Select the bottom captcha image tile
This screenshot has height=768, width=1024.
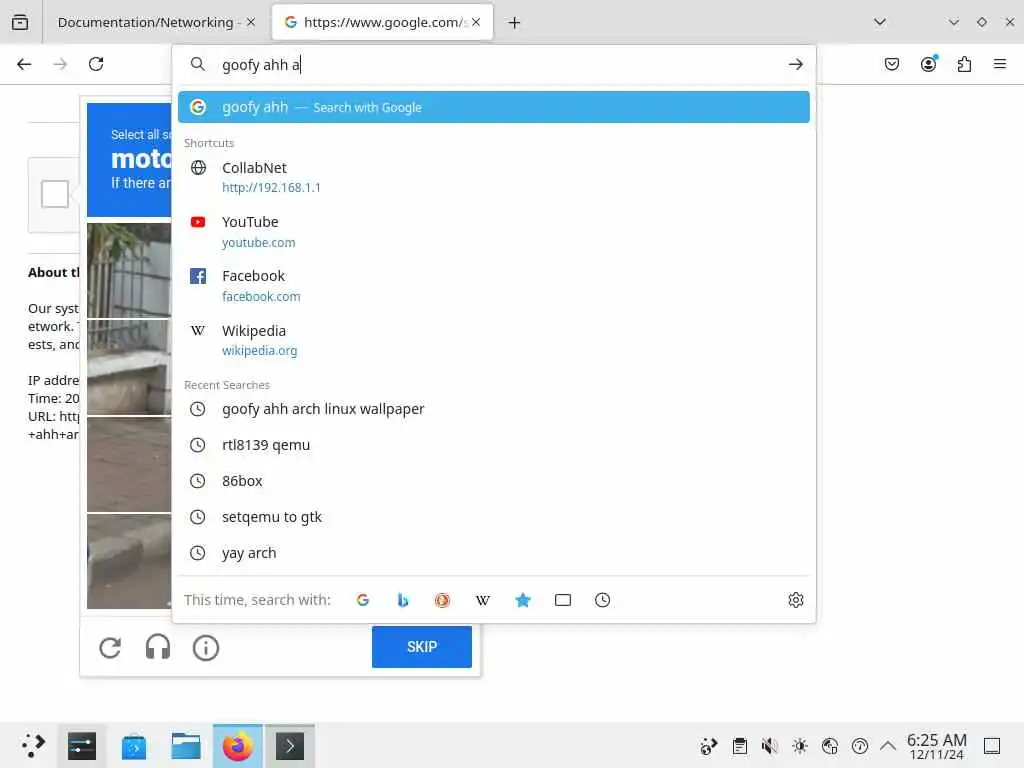point(129,562)
